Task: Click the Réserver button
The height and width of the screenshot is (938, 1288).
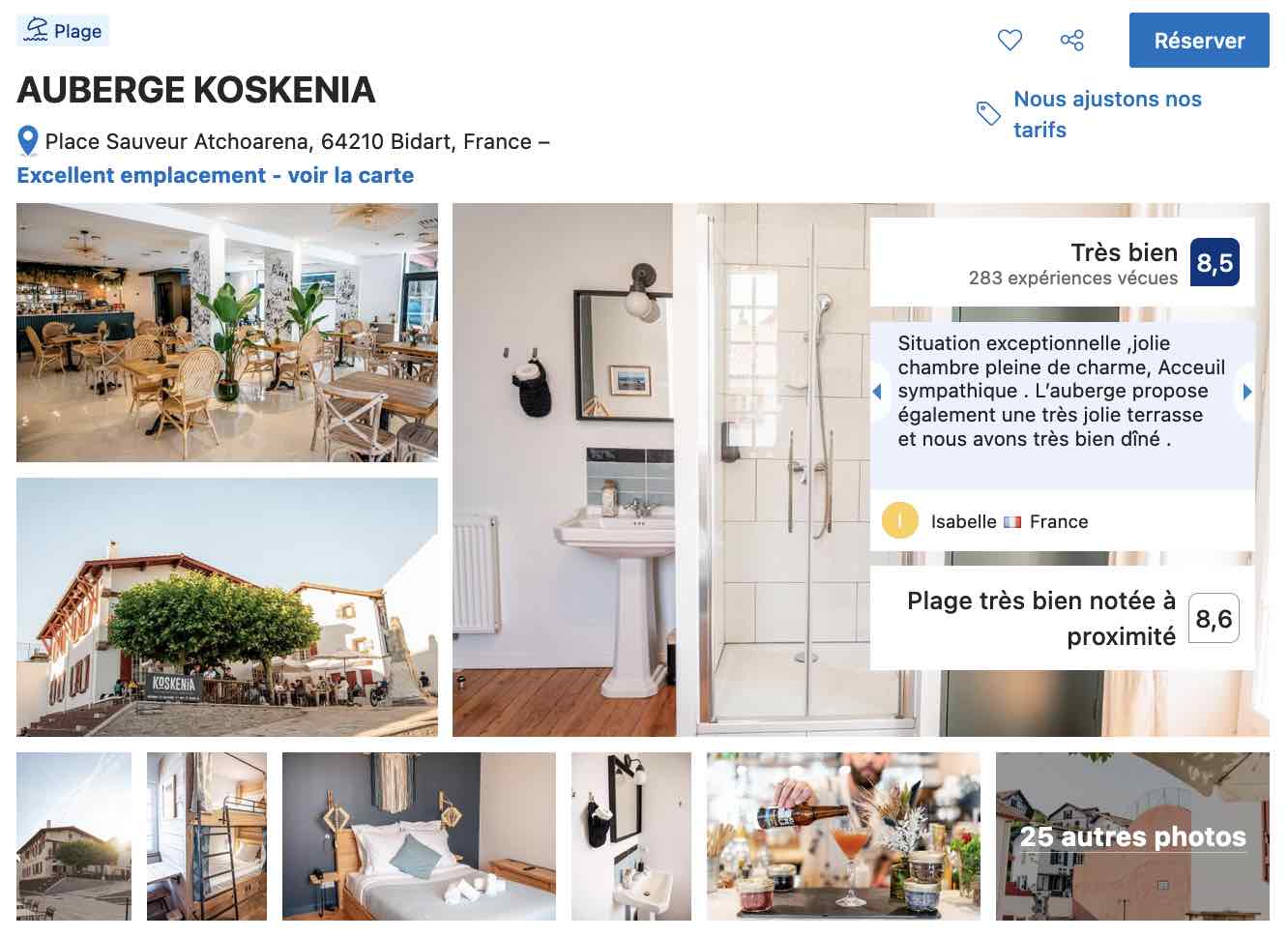Action: [x=1199, y=41]
